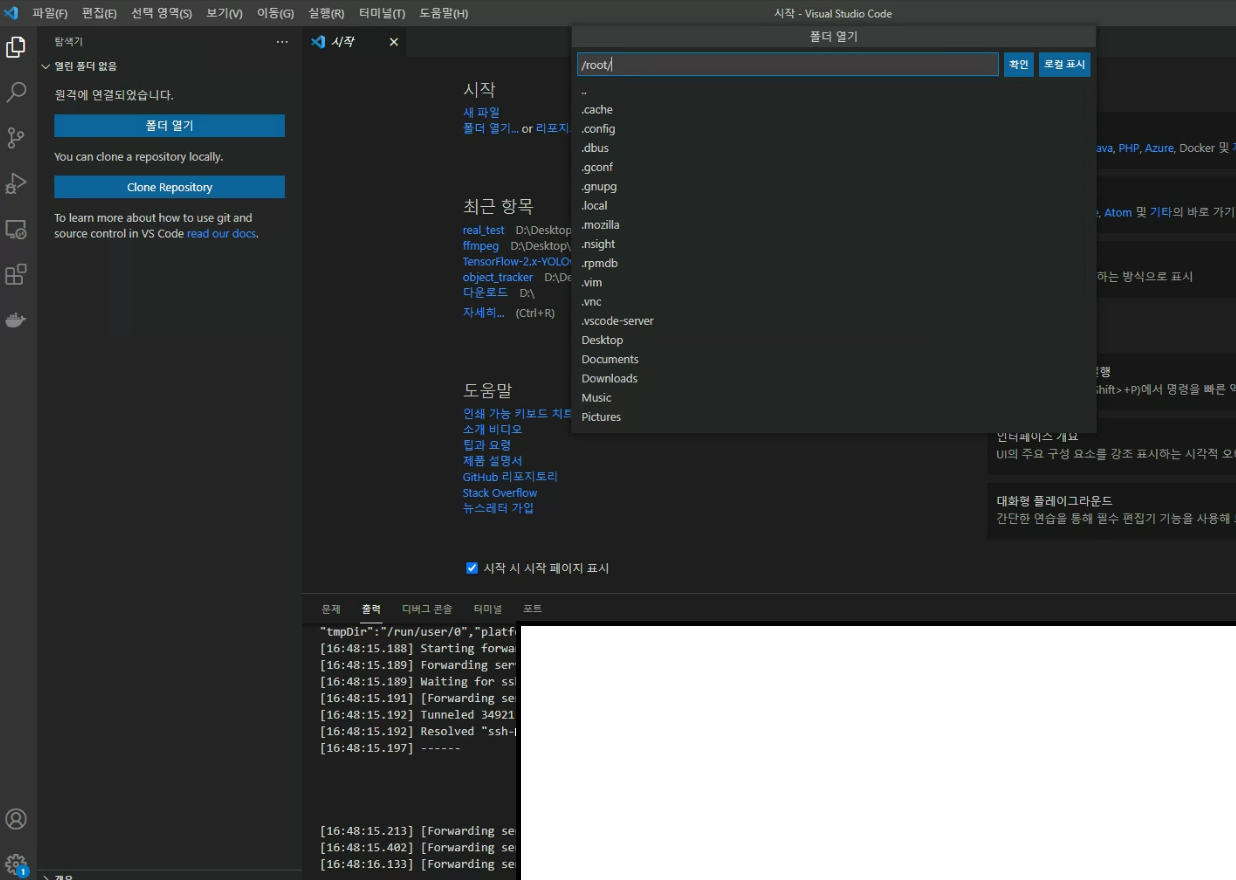Open the GitHub 리포지토리 link
The height and width of the screenshot is (880, 1236).
coord(510,477)
